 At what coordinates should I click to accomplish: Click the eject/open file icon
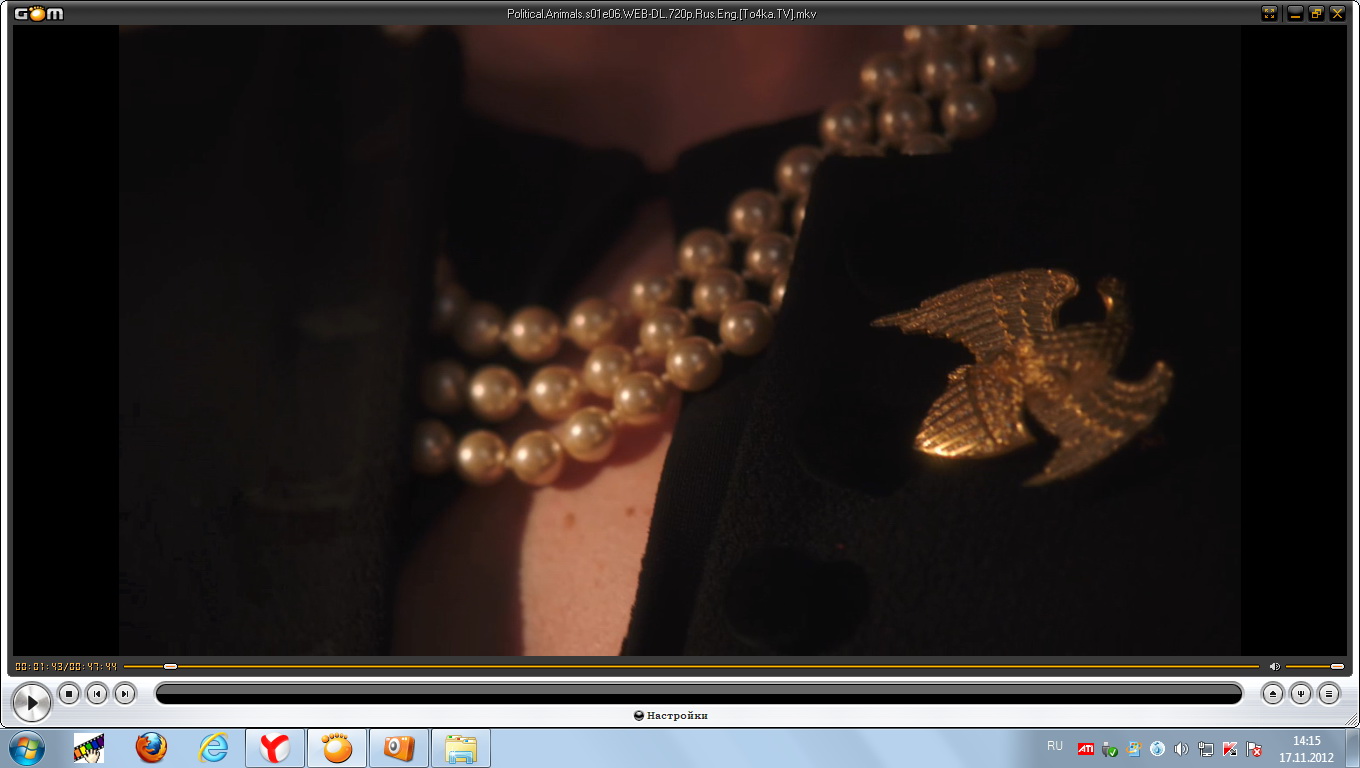point(1272,693)
